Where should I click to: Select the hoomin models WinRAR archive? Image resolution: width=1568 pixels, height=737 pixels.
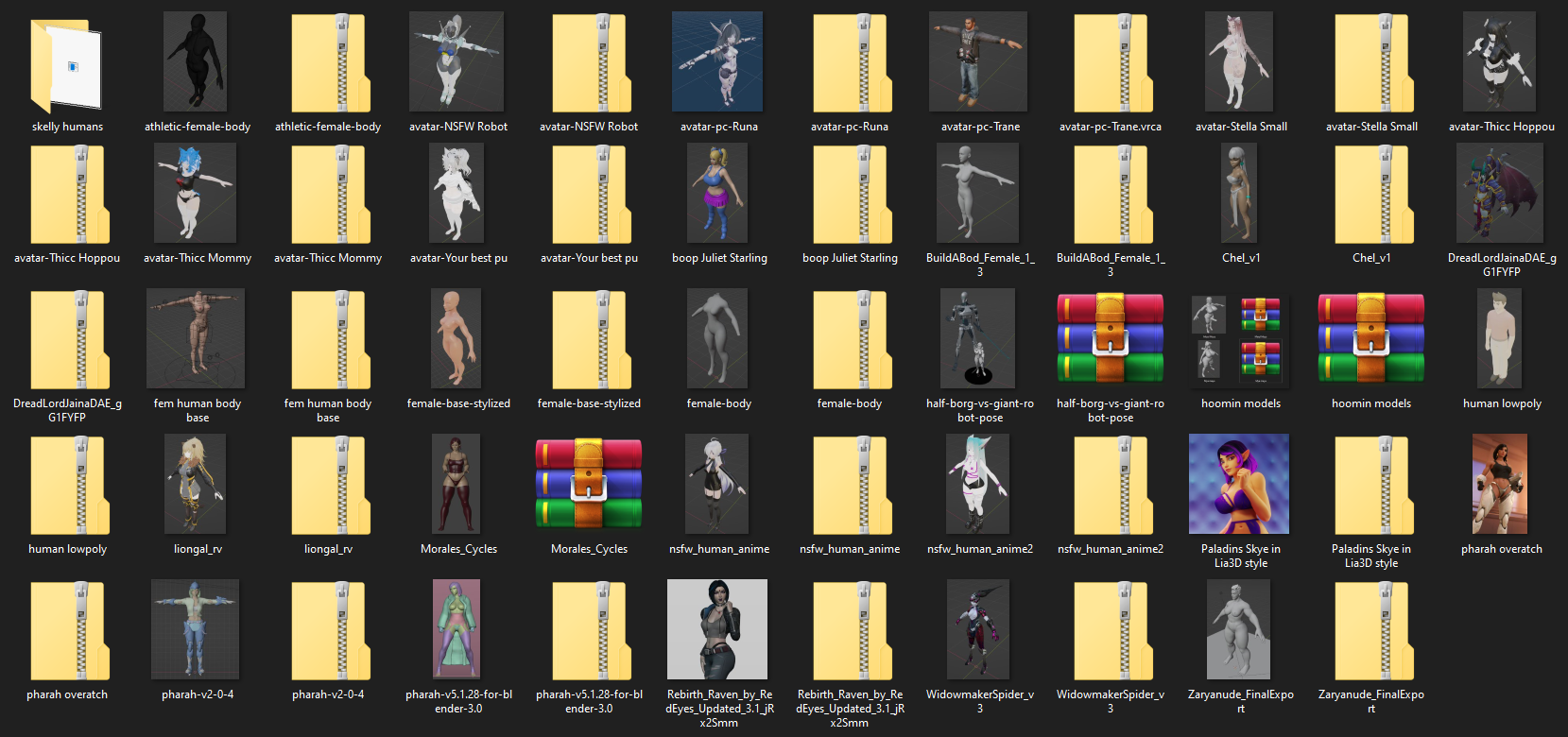[x=1371, y=338]
